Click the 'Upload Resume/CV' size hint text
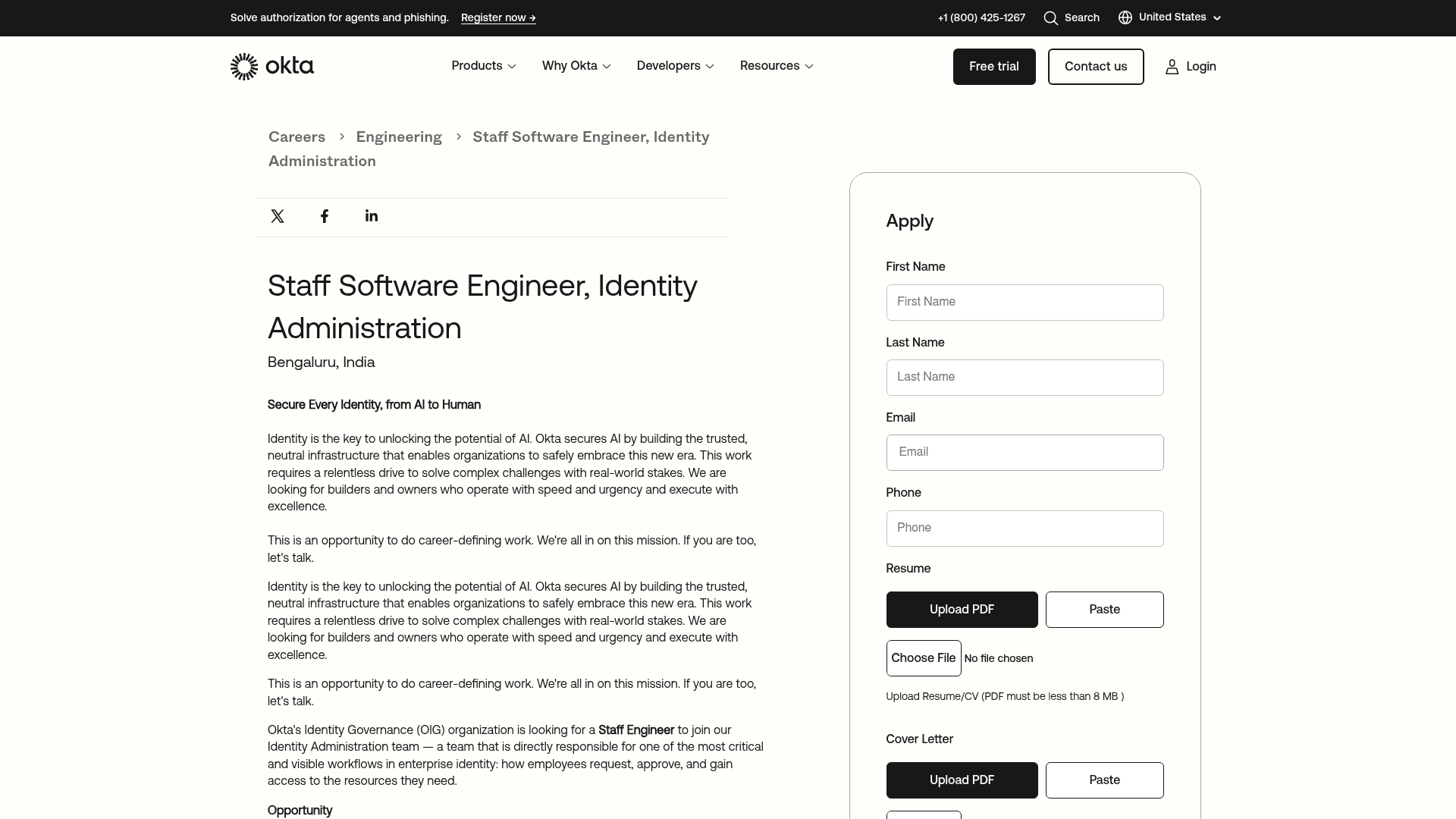Screen dimensions: 1456x819 pyautogui.click(x=1005, y=697)
